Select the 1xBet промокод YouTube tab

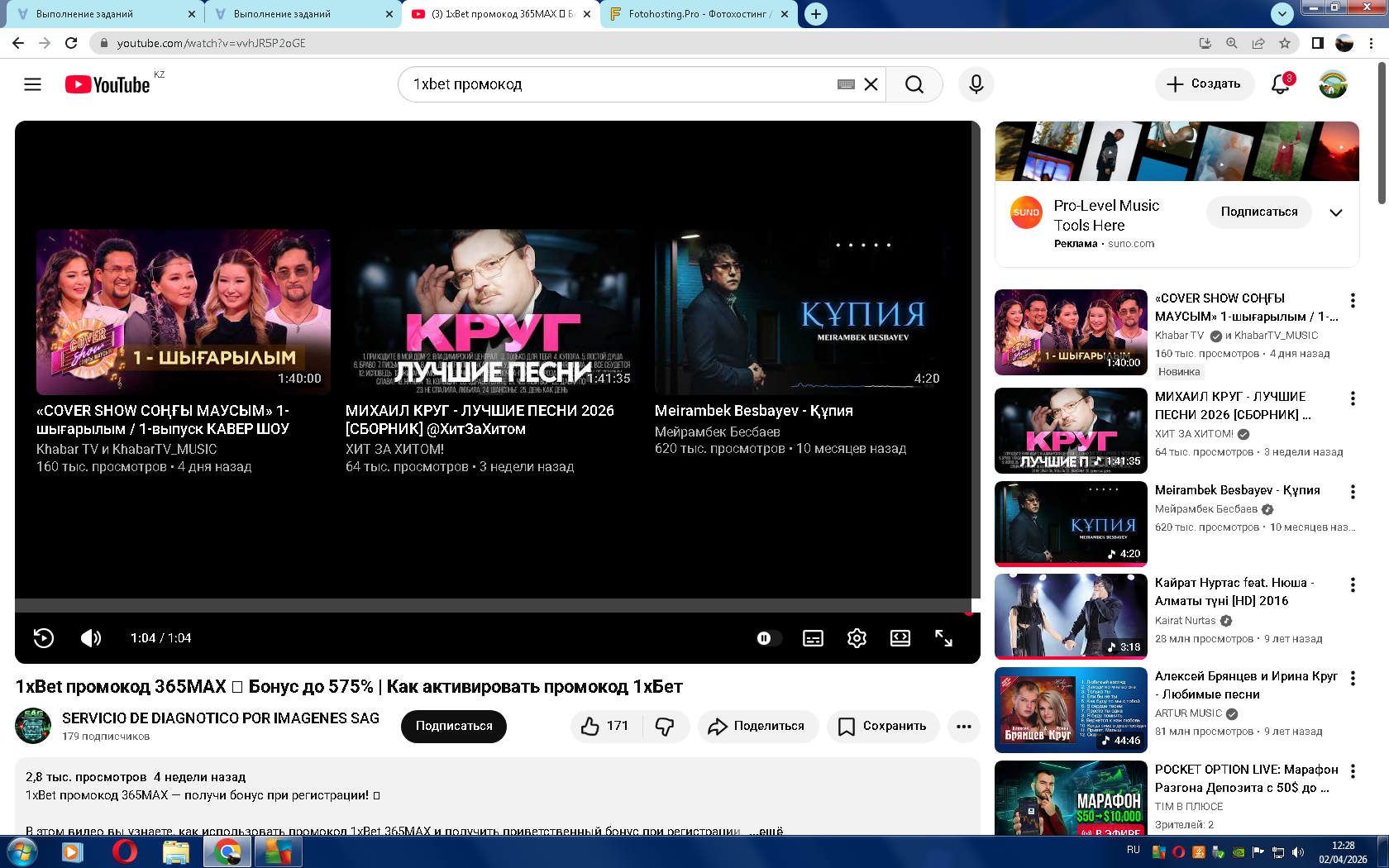click(503, 14)
